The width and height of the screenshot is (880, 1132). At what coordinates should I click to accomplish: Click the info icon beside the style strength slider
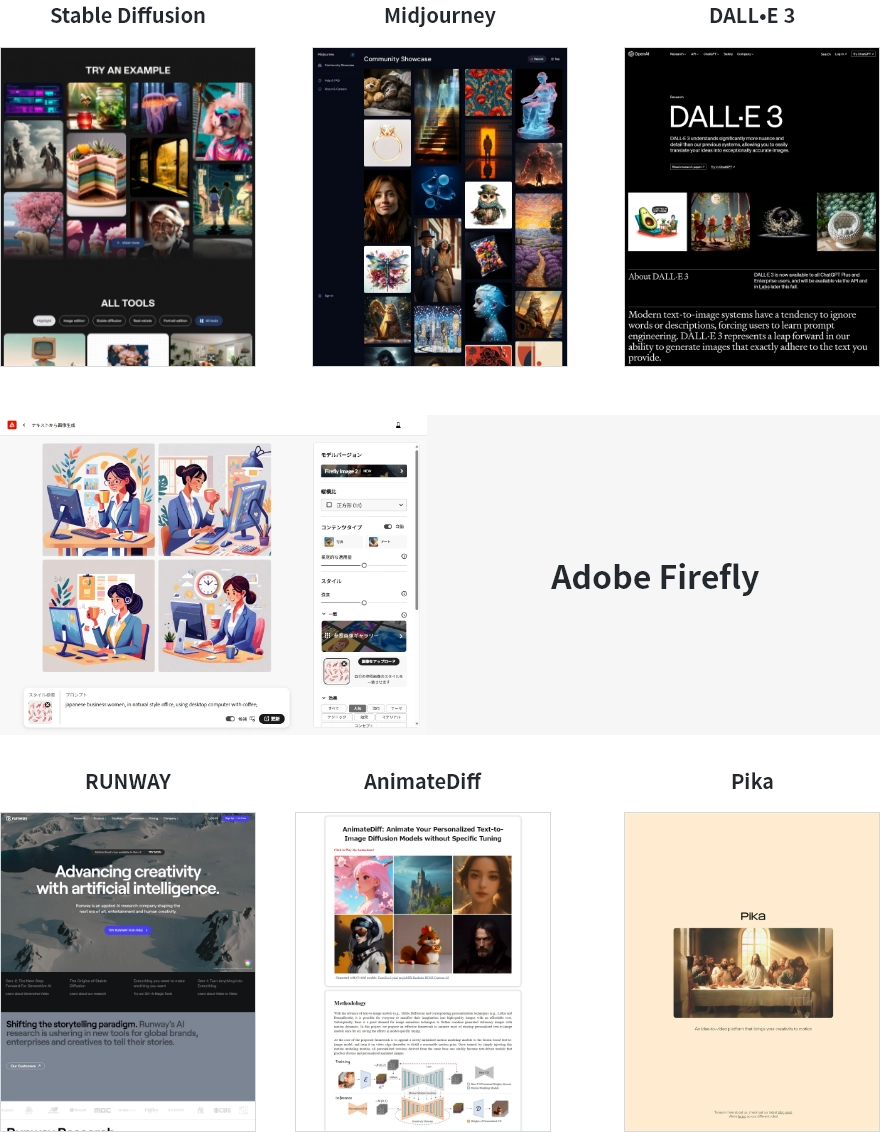tap(404, 593)
